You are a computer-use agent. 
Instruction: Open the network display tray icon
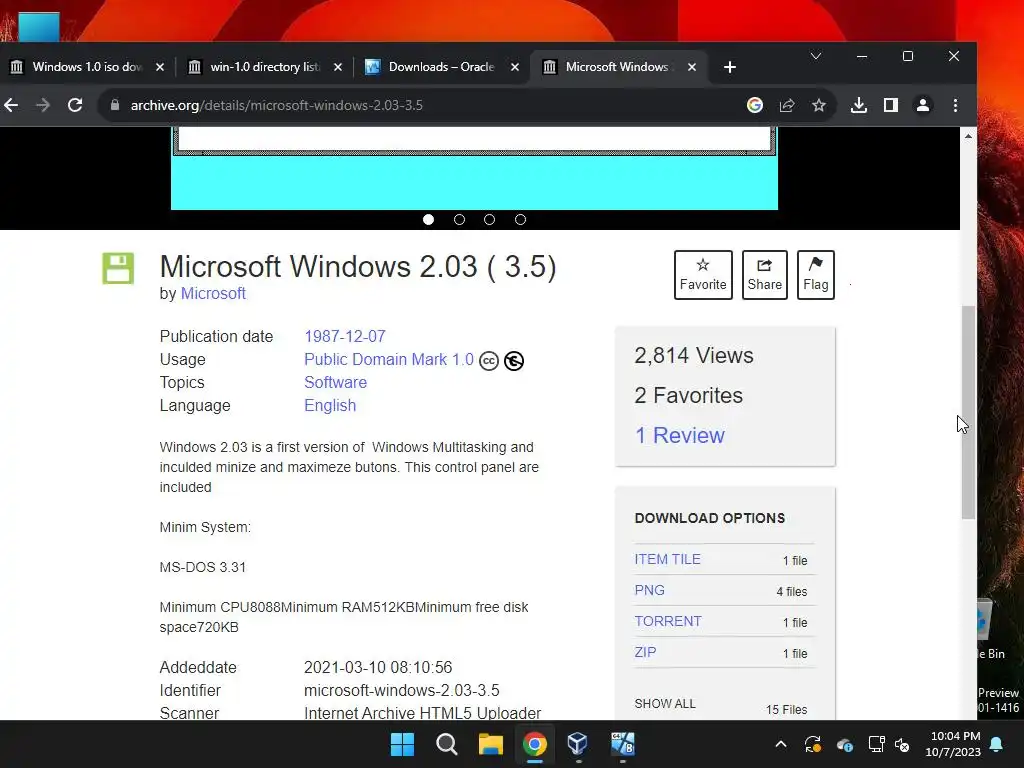click(876, 744)
